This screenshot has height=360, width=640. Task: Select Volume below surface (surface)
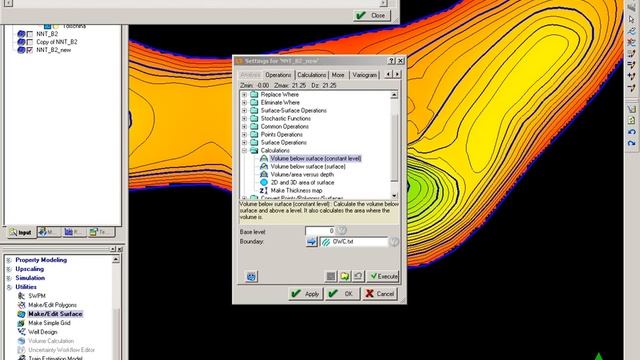pyautogui.click(x=308, y=167)
